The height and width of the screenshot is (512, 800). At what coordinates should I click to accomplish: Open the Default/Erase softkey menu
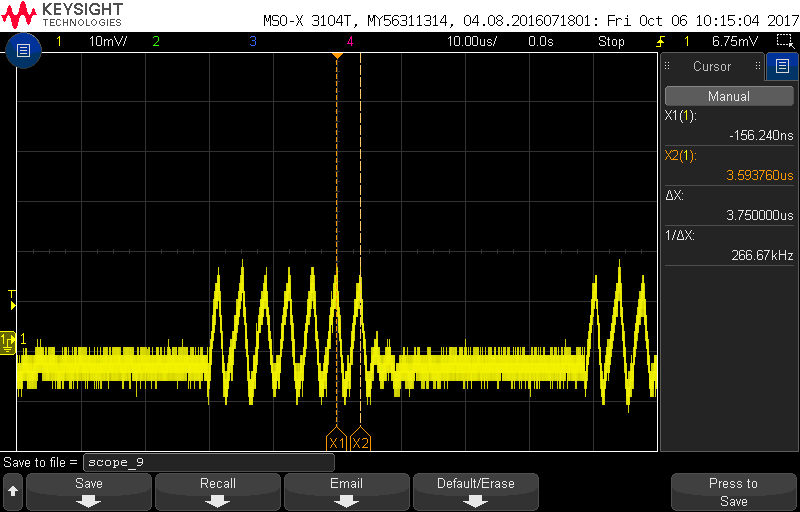(476, 492)
